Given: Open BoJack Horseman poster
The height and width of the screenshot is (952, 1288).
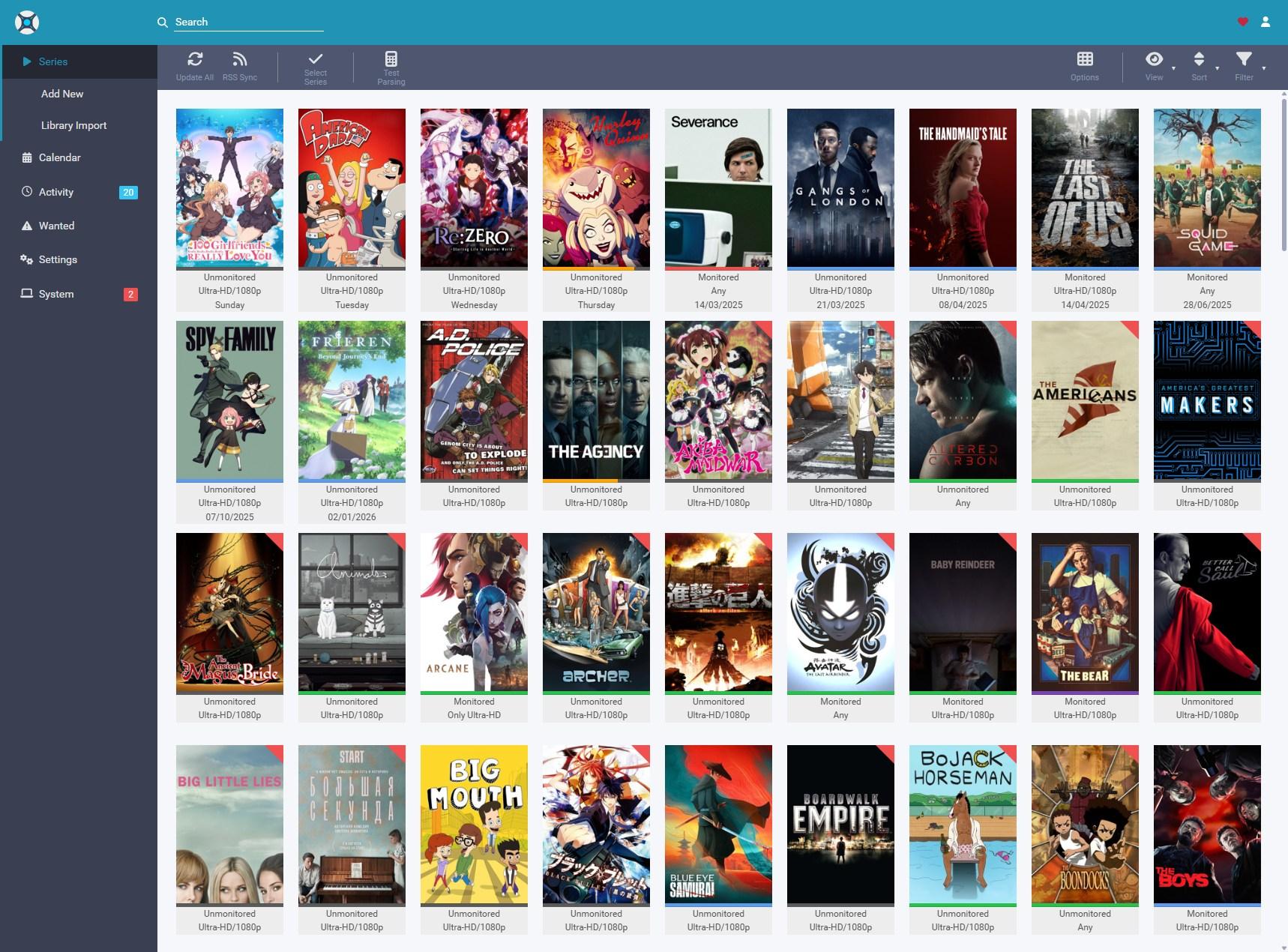Looking at the screenshot, I should (x=963, y=824).
